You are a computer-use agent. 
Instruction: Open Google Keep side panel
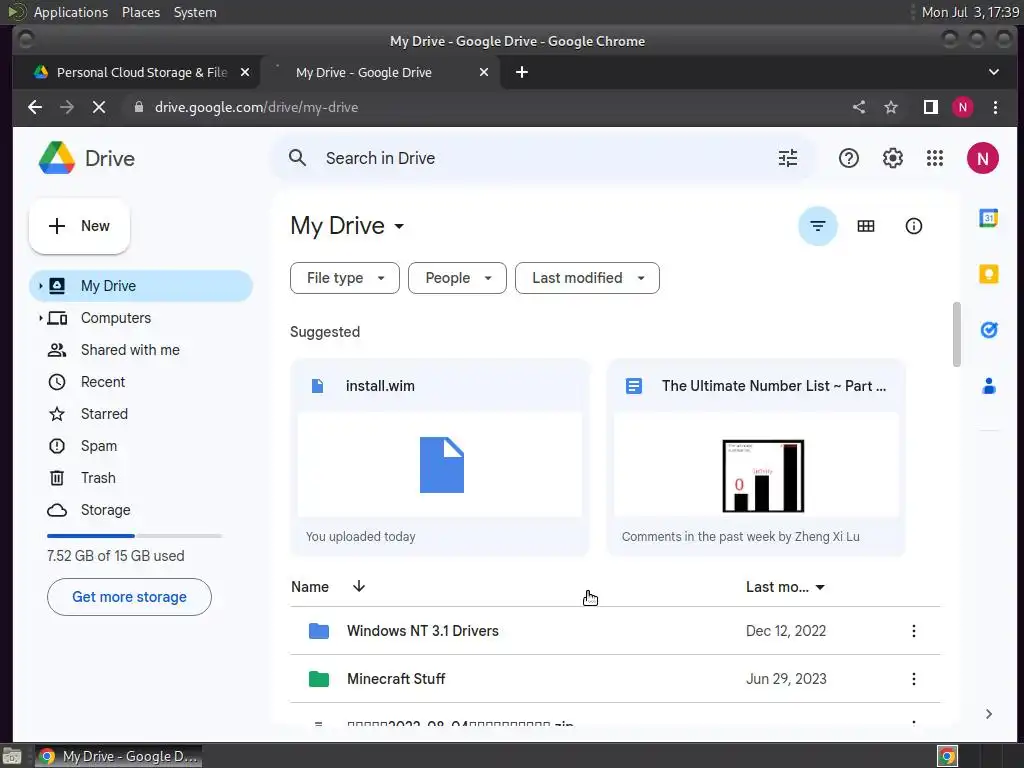(988, 274)
